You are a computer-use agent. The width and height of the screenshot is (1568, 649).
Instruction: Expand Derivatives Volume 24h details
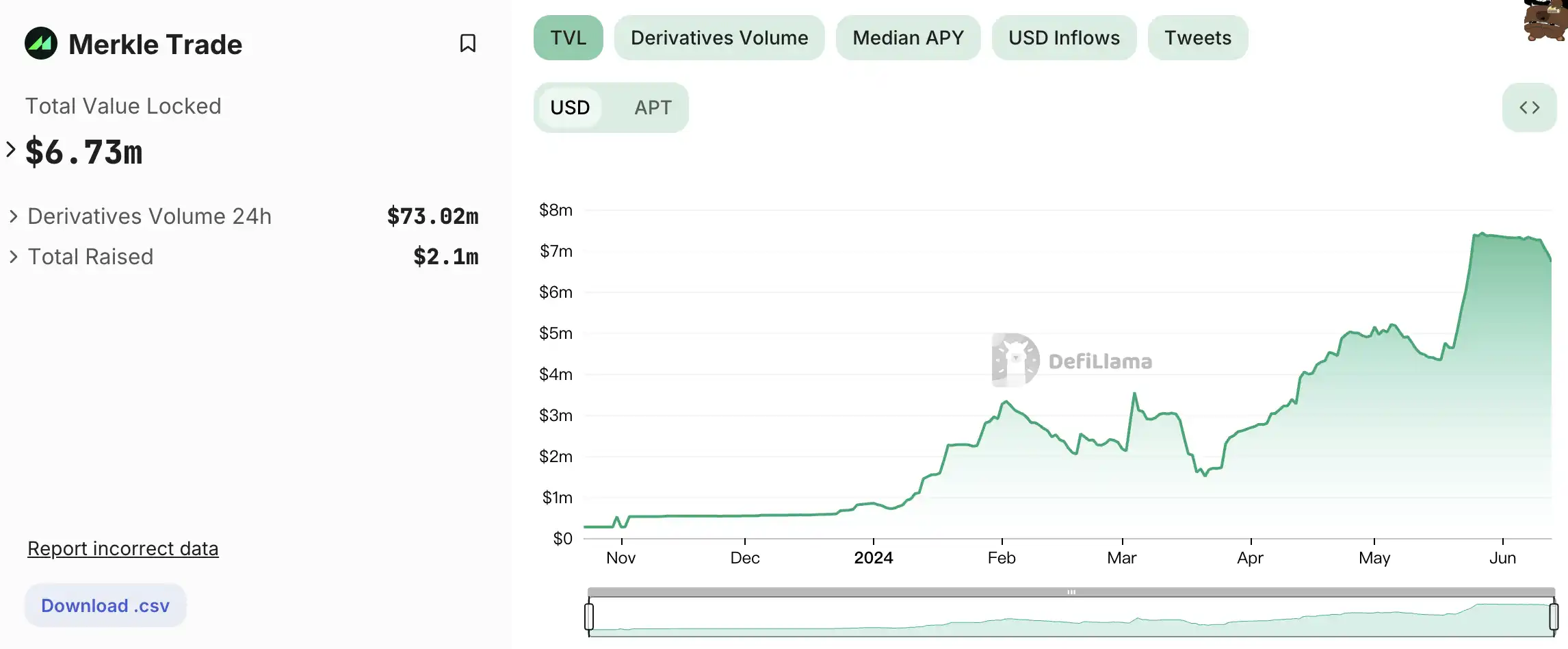[x=13, y=216]
